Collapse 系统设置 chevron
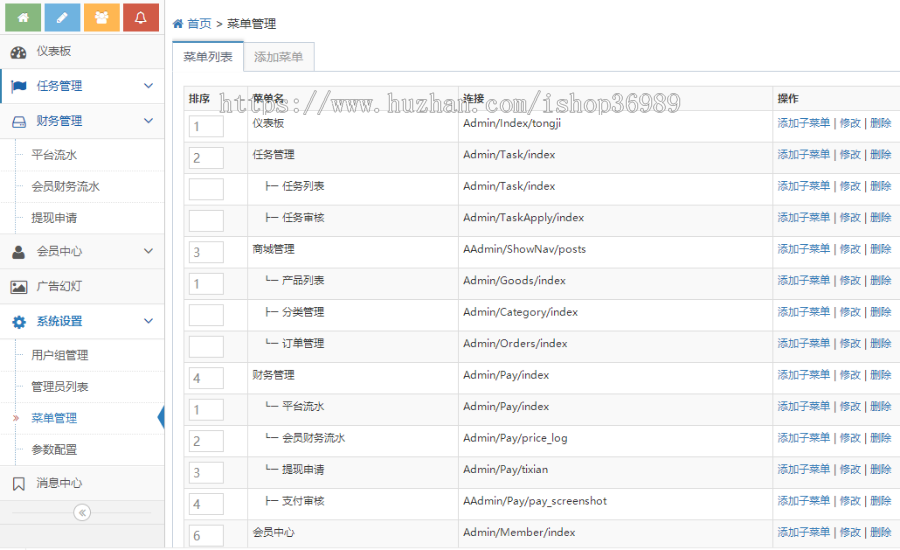900x550 pixels. tap(148, 321)
